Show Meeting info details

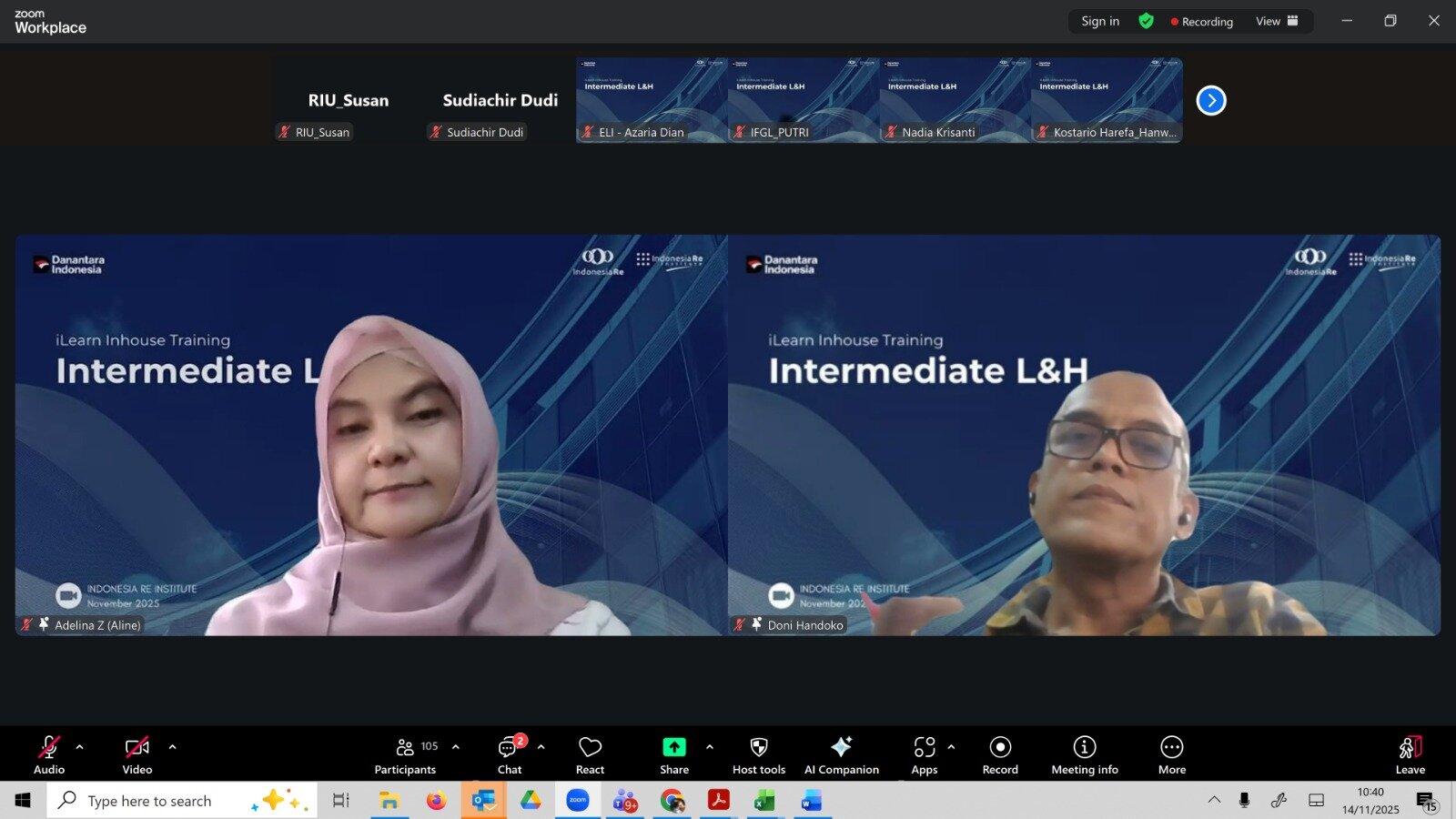click(x=1085, y=754)
